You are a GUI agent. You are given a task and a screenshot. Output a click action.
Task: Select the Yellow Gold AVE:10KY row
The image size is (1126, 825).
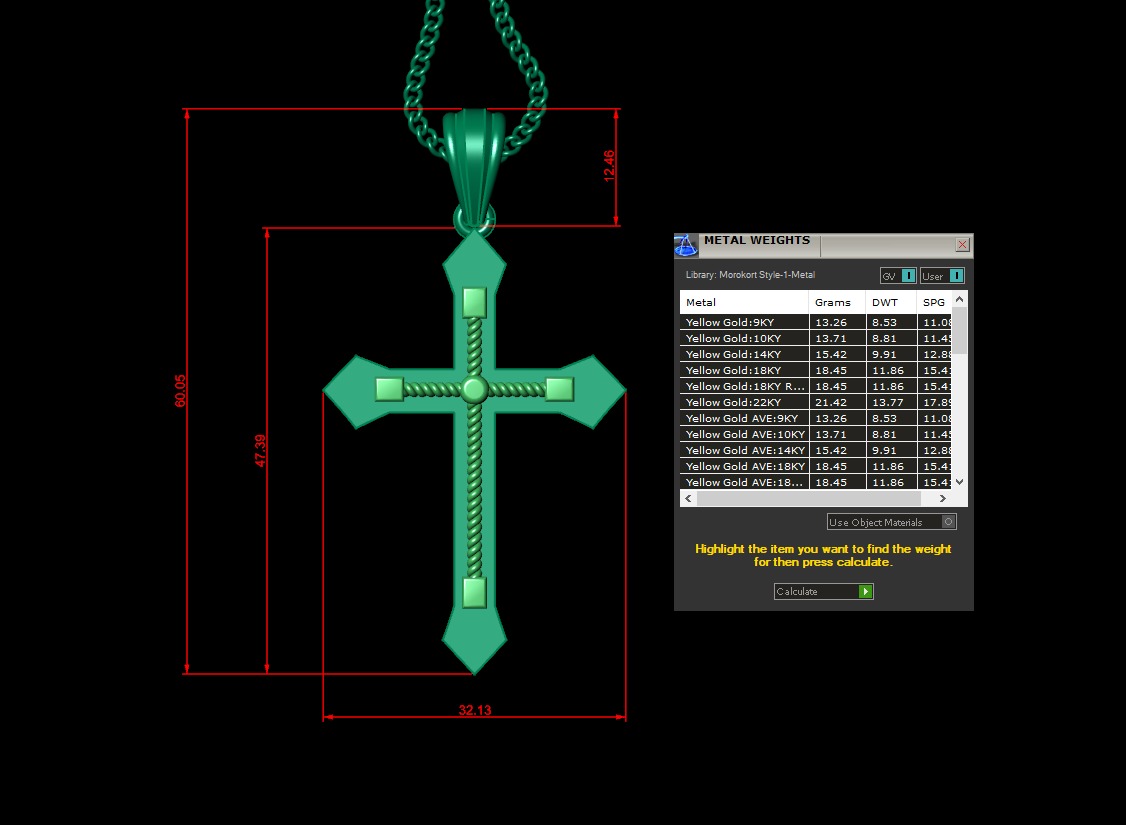pos(815,434)
